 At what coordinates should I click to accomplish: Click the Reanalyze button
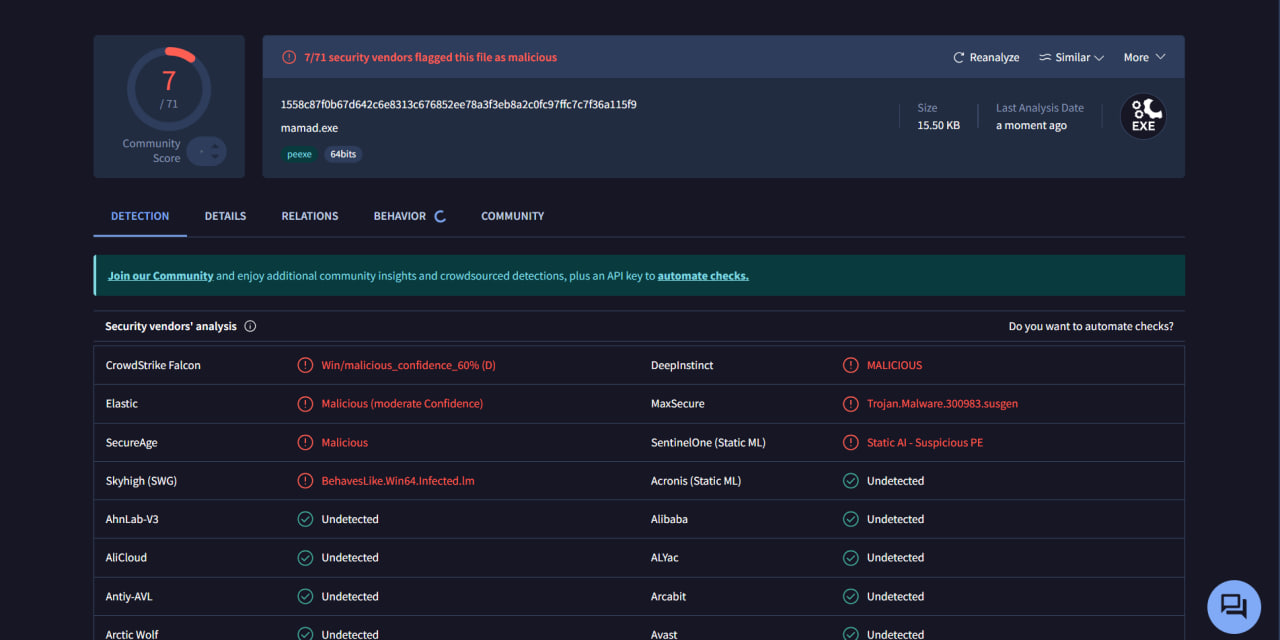pyautogui.click(x=986, y=57)
